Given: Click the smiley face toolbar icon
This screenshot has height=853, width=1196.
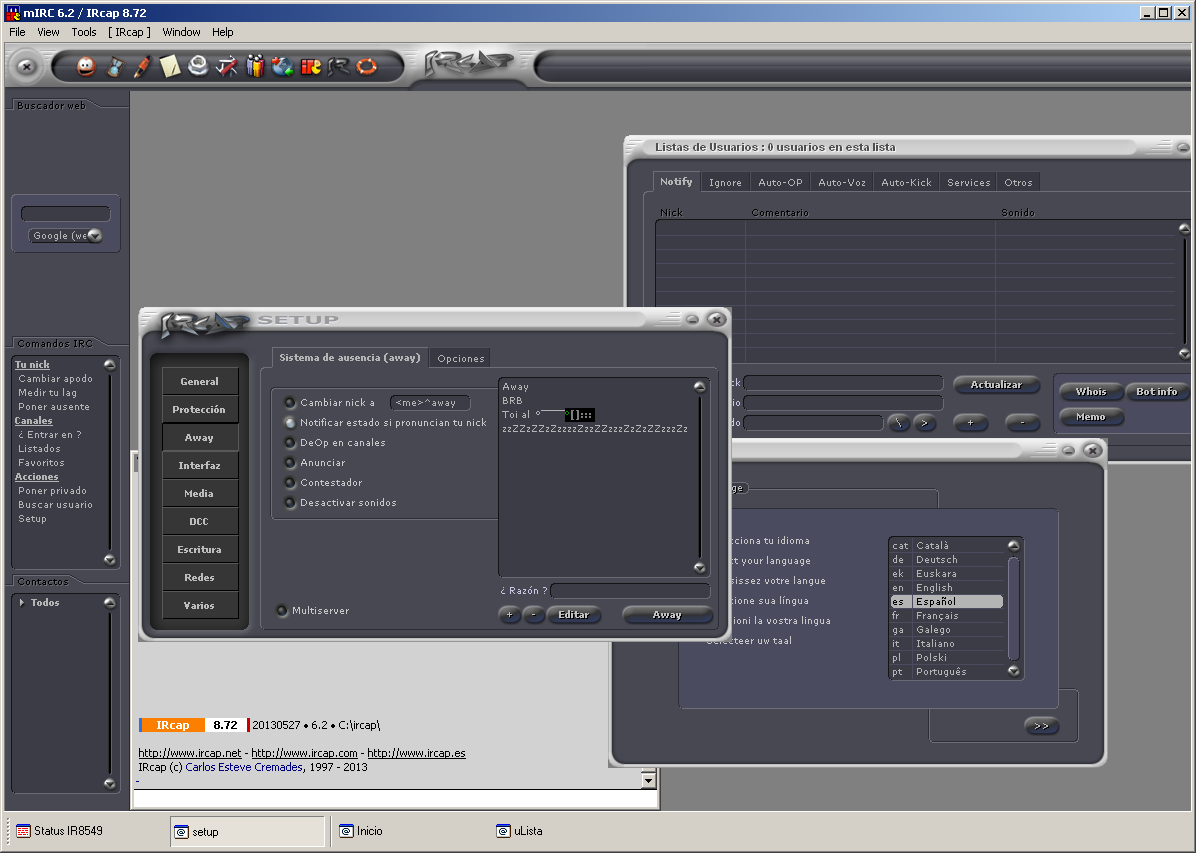Looking at the screenshot, I should [x=86, y=67].
